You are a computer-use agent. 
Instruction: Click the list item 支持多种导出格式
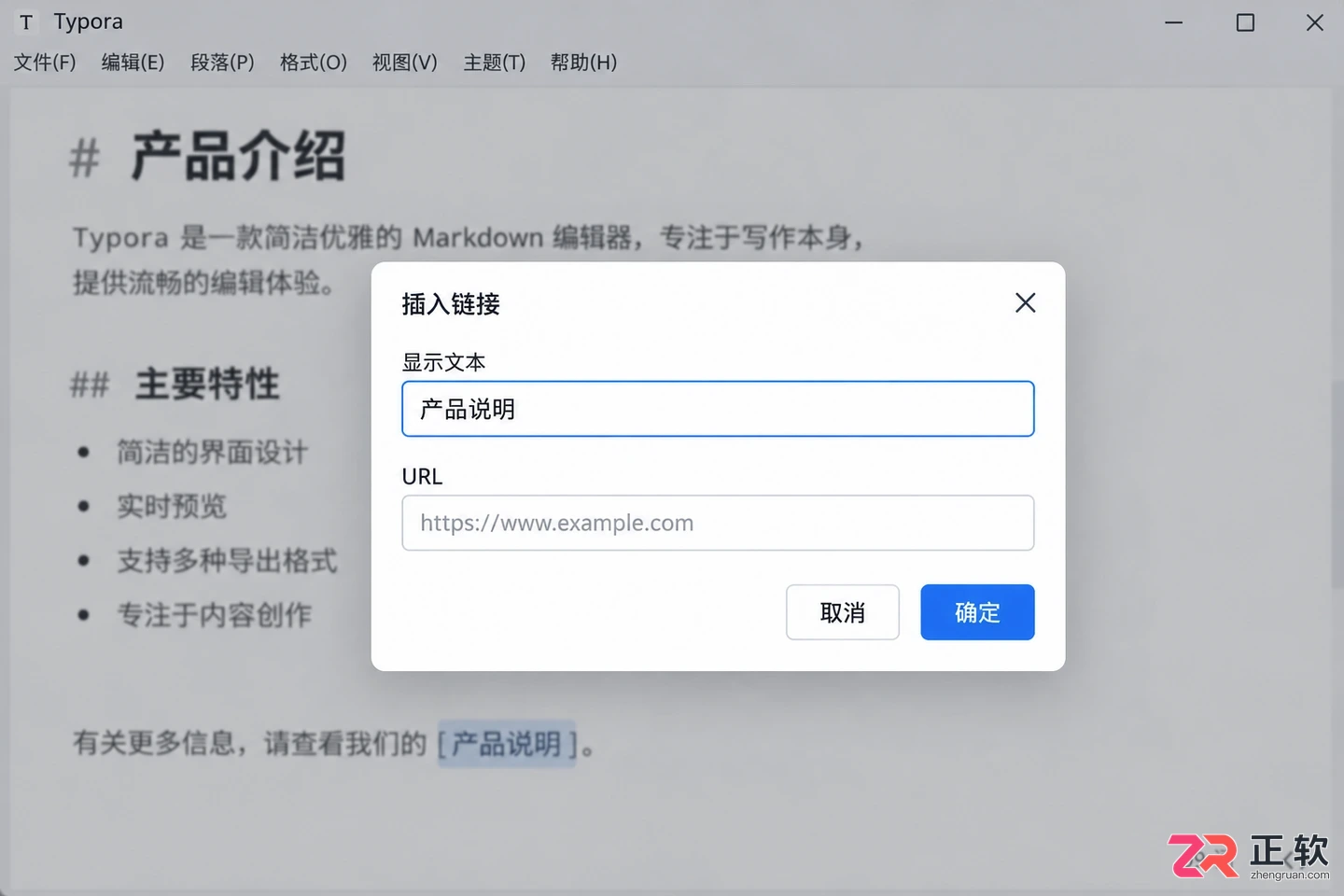[227, 561]
